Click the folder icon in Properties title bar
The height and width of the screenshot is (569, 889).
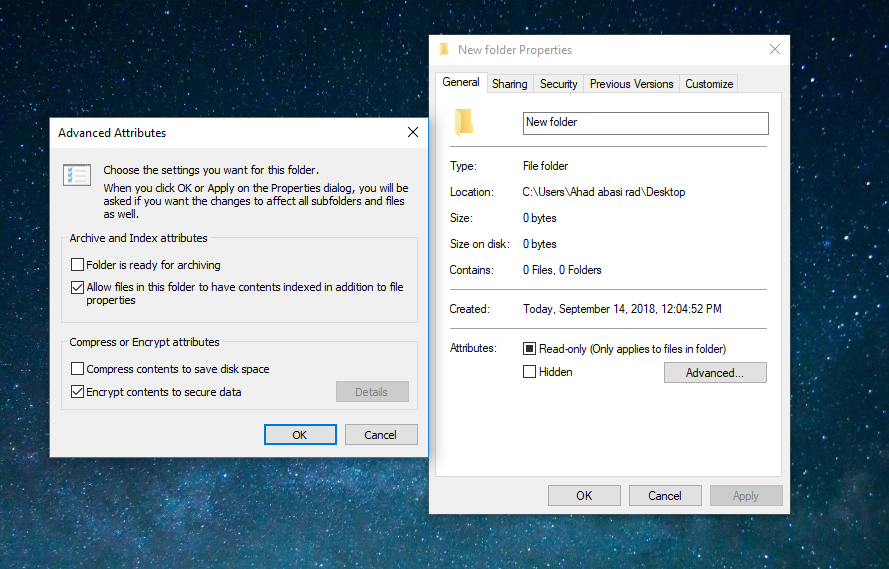tap(444, 50)
